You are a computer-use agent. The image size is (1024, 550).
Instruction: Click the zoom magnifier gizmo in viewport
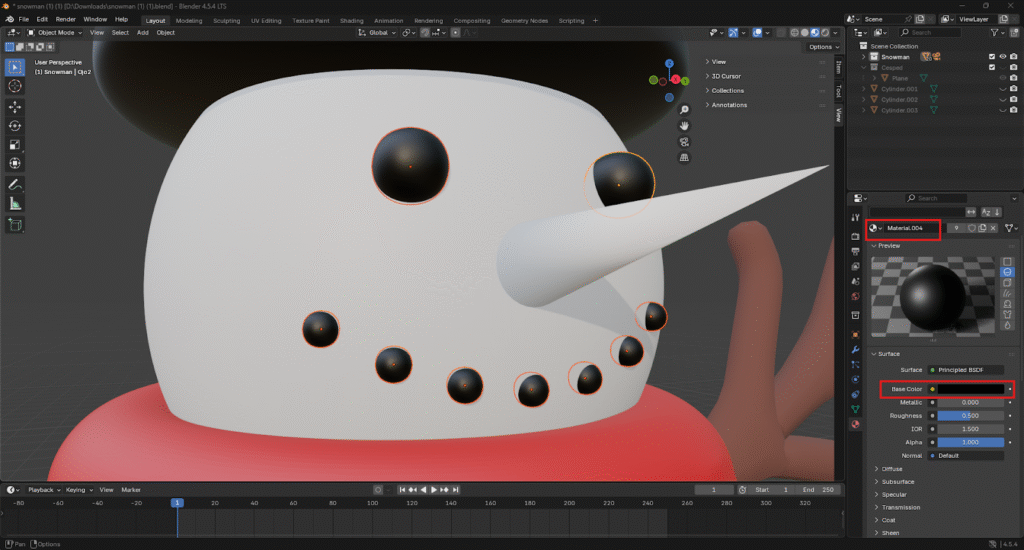click(x=684, y=109)
